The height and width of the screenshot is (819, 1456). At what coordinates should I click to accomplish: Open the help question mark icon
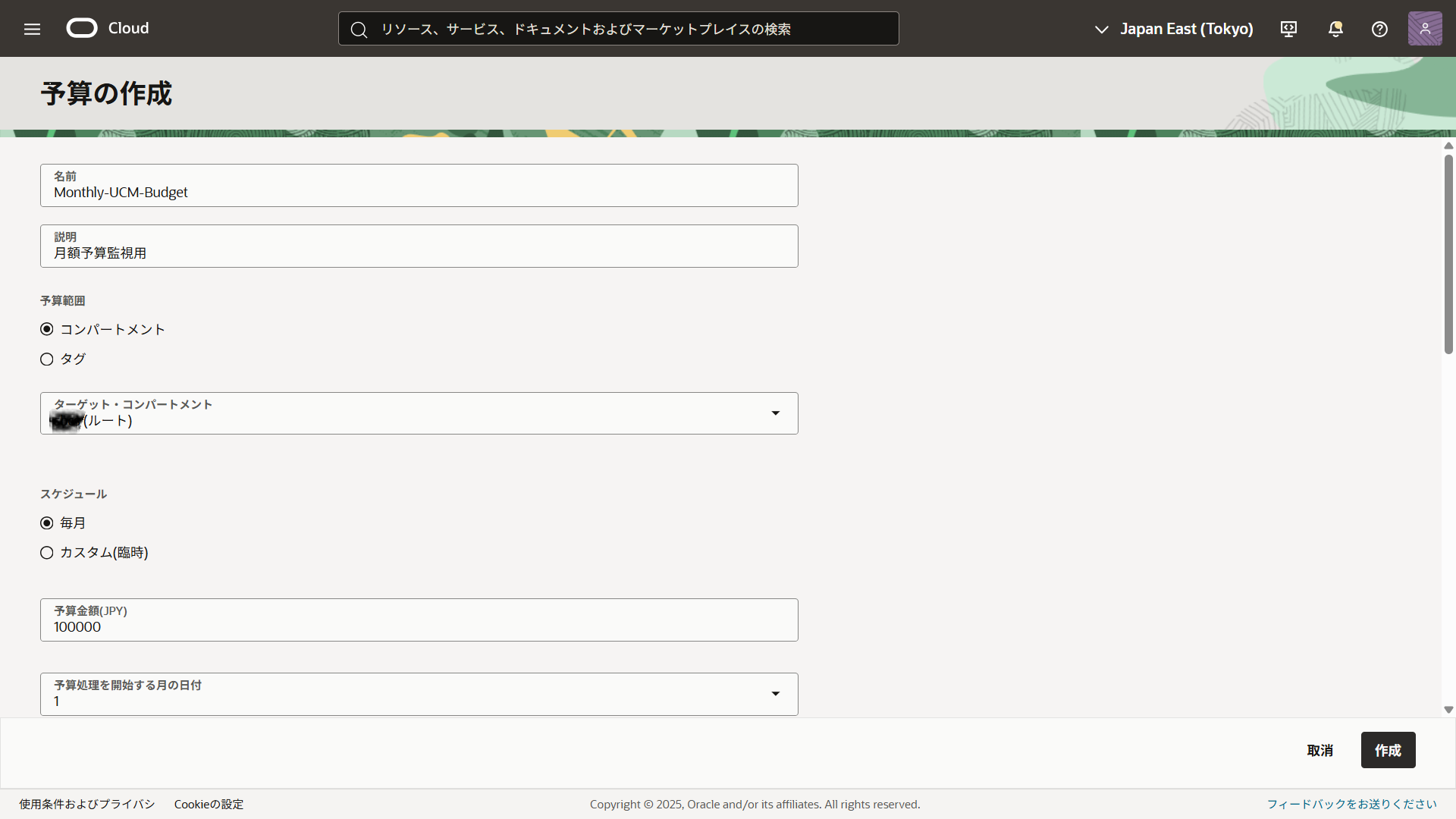click(x=1379, y=29)
